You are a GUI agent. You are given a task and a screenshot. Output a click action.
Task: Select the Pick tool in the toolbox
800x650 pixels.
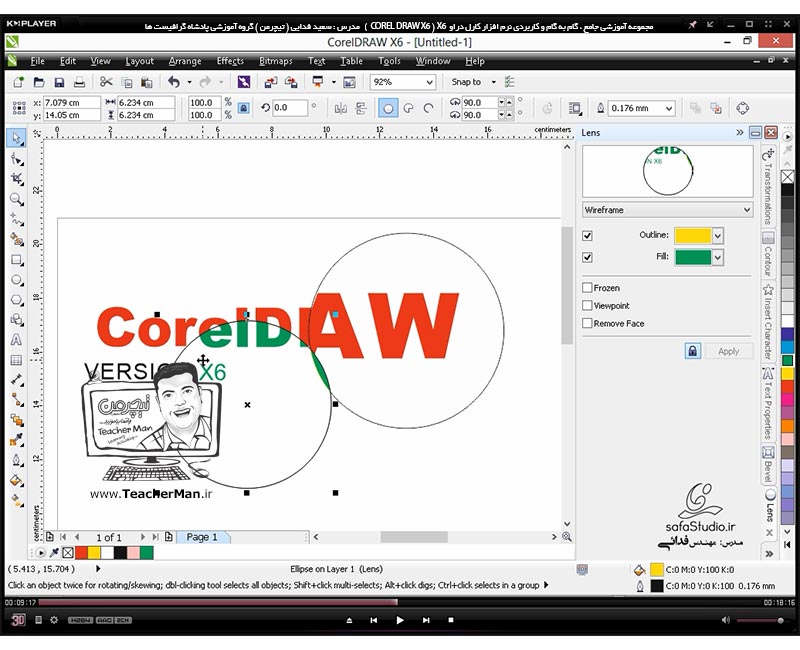pos(17,138)
